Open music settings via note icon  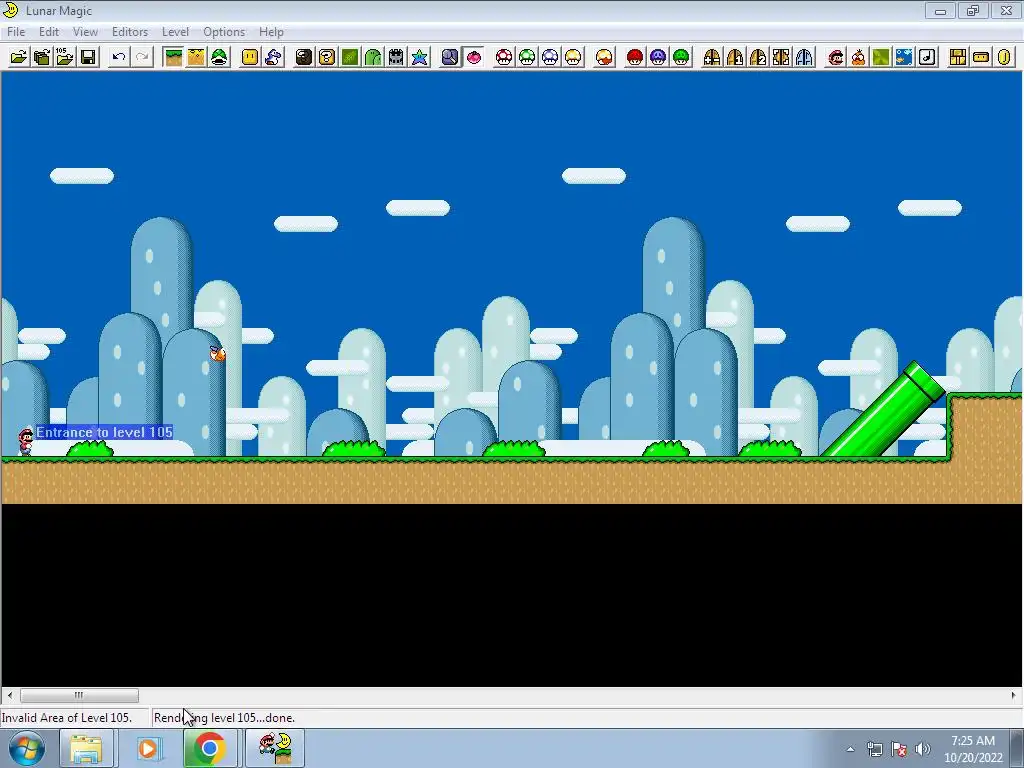point(927,57)
